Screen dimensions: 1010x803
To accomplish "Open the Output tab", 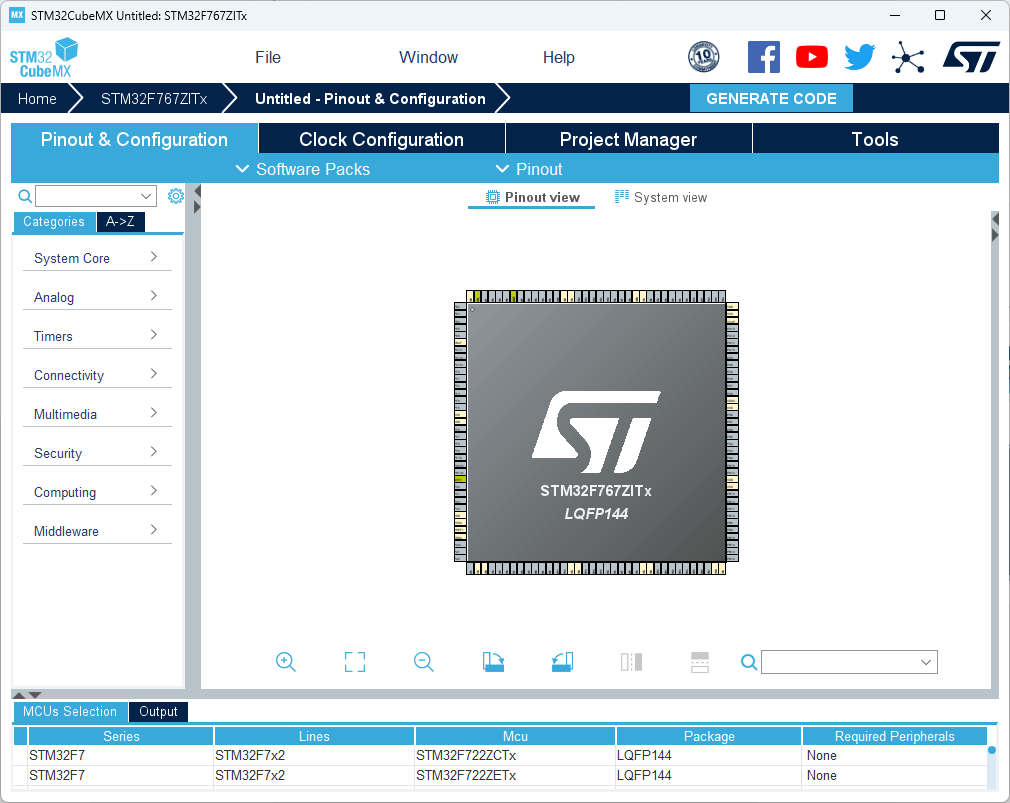I will coord(158,711).
